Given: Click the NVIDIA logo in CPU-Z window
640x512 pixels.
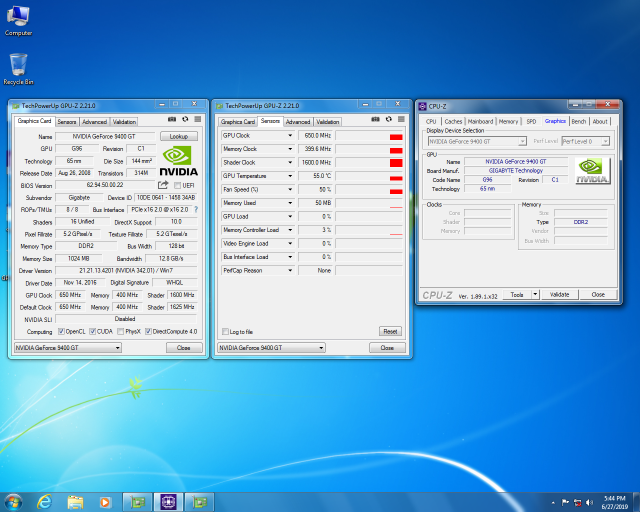Looking at the screenshot, I should [593, 171].
